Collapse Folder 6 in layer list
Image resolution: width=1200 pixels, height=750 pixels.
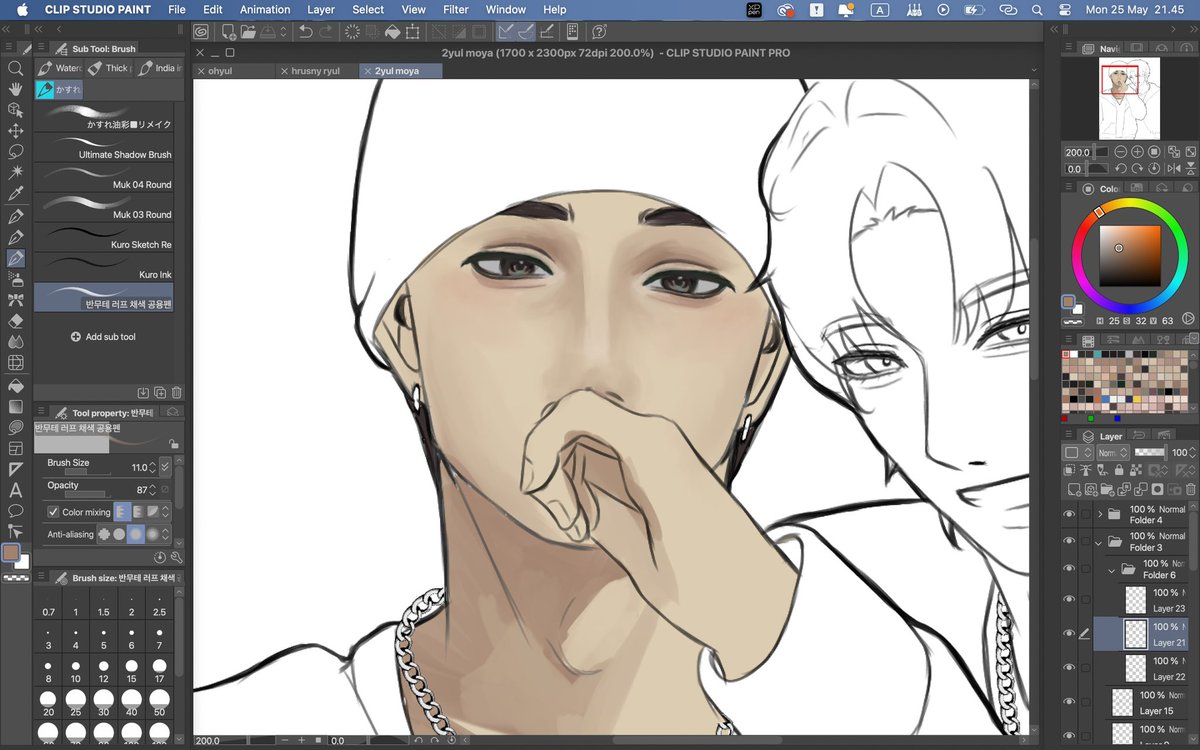(1112, 569)
